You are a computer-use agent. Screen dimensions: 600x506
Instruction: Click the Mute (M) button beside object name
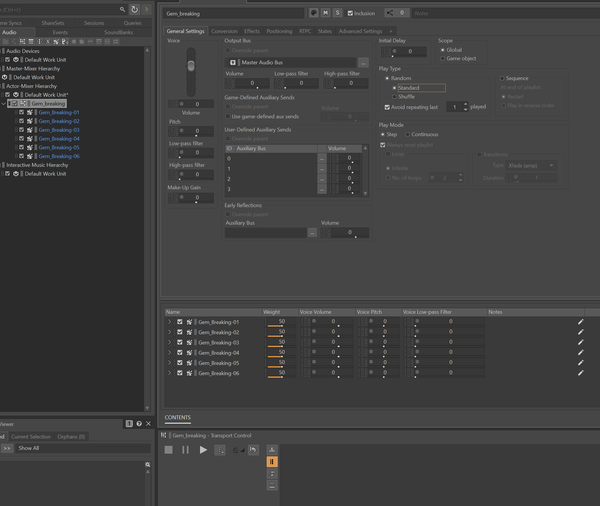coord(326,13)
